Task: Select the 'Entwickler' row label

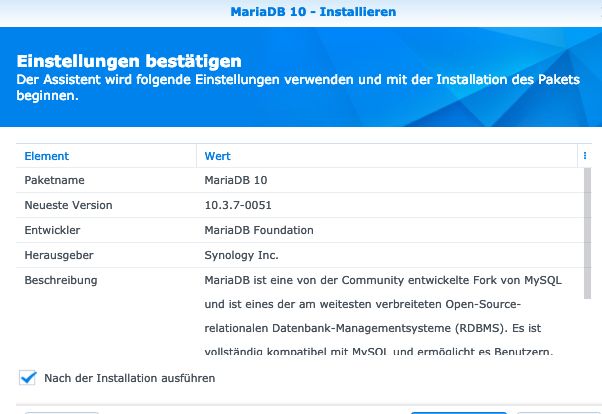Action: tap(52, 230)
